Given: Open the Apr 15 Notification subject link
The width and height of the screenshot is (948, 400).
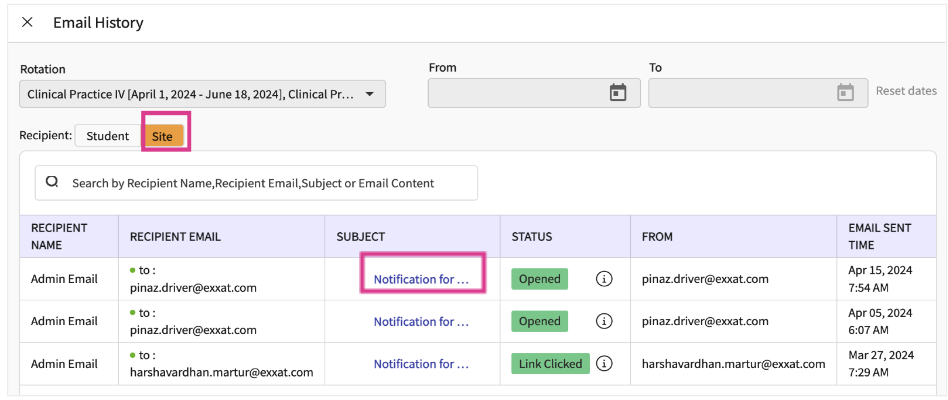Looking at the screenshot, I should point(421,279).
